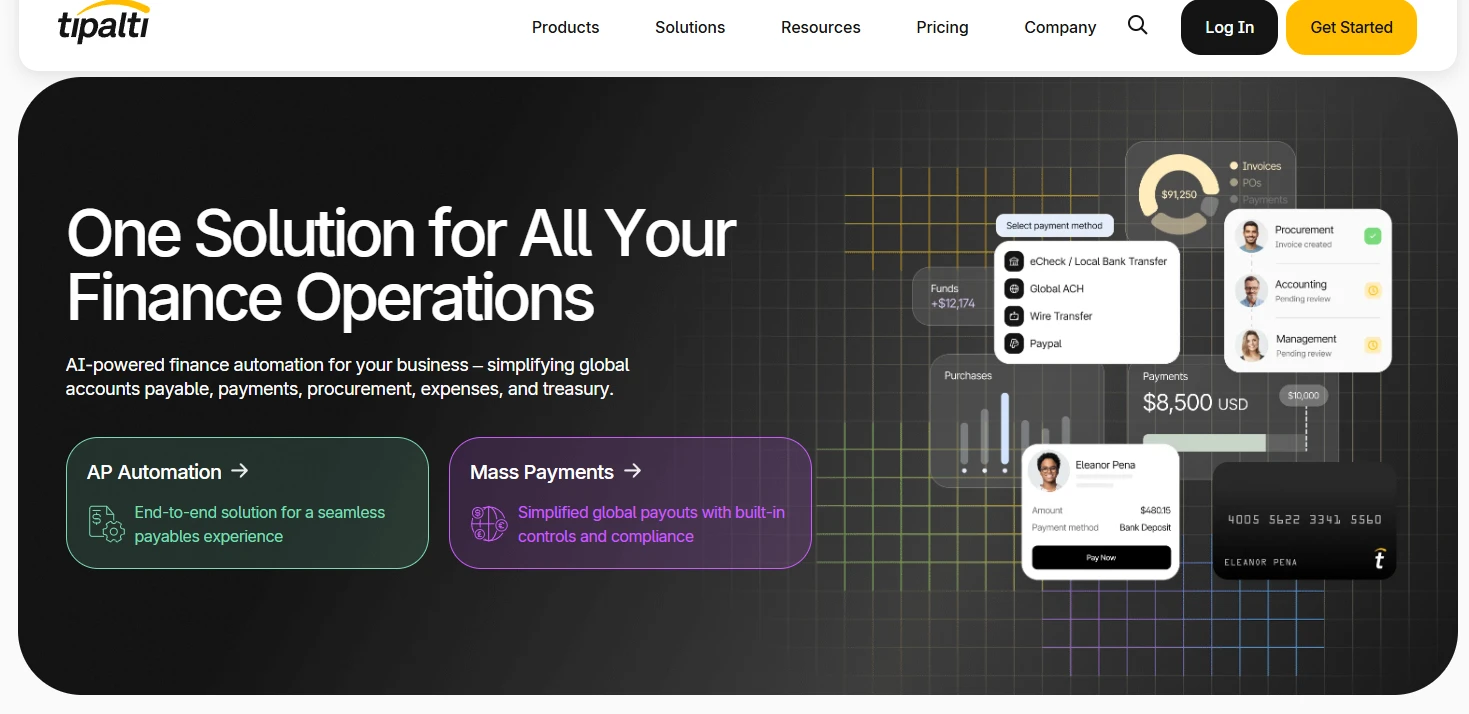The image size is (1469, 714).
Task: Click the Management pending clock icon
Action: pyautogui.click(x=1373, y=345)
